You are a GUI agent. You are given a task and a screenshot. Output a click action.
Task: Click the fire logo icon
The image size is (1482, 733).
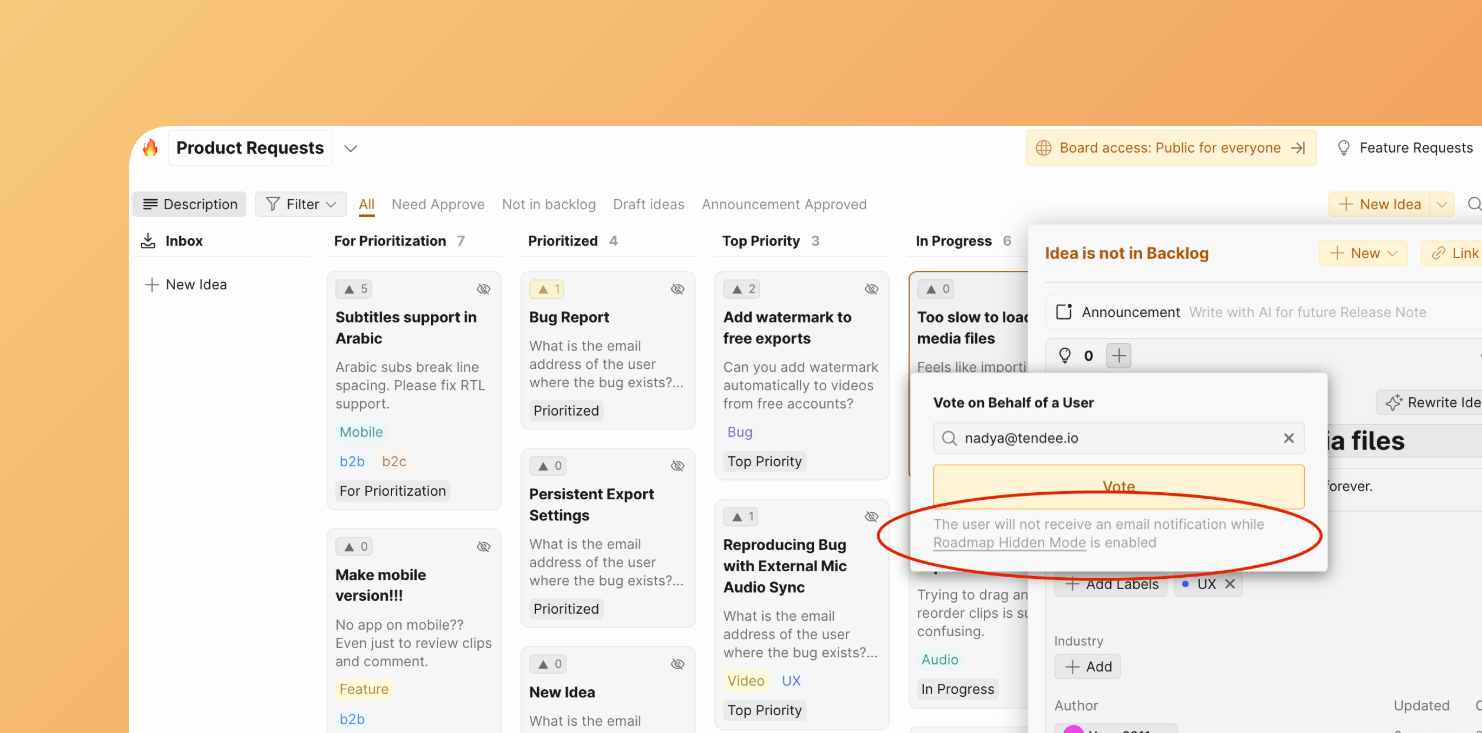point(150,148)
